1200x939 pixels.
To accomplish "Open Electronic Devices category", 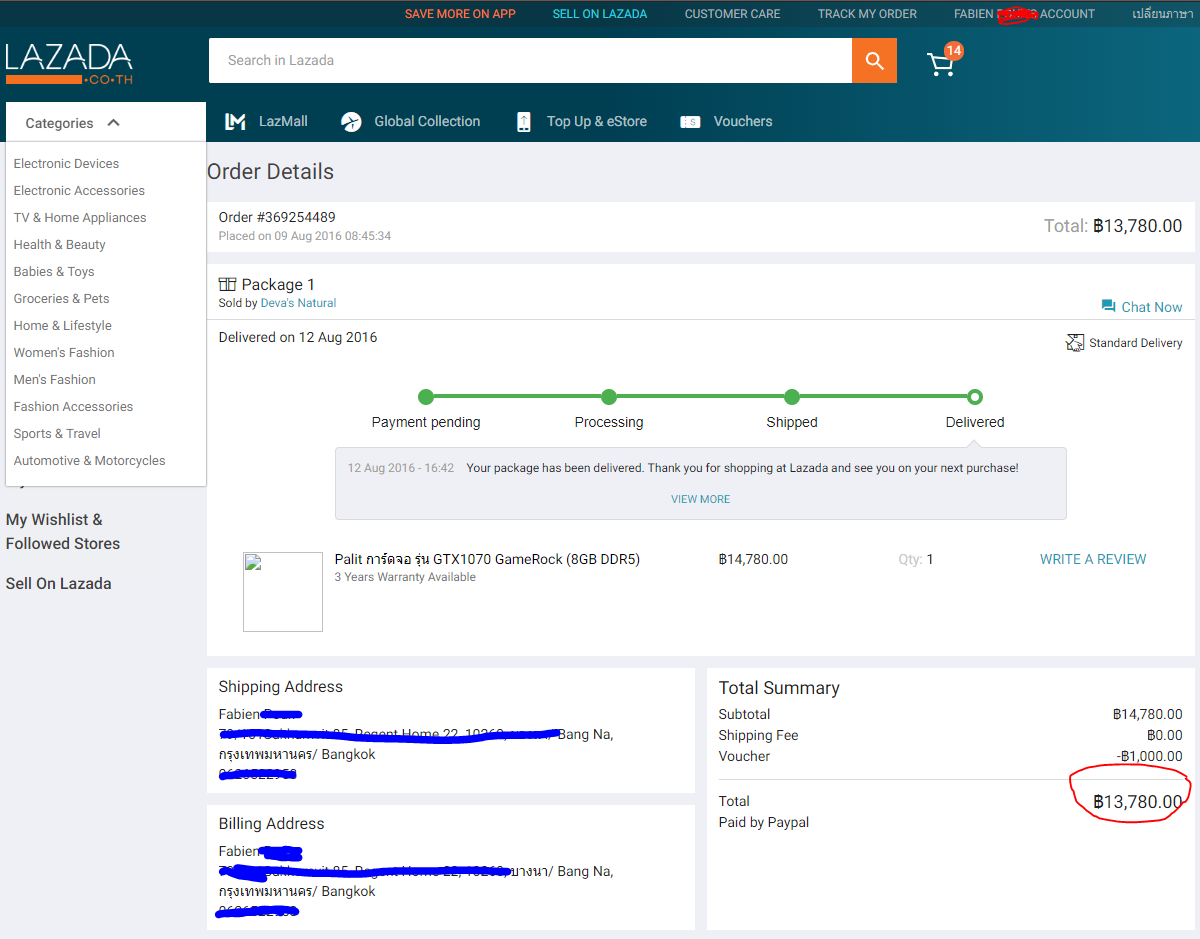I will pyautogui.click(x=66, y=164).
